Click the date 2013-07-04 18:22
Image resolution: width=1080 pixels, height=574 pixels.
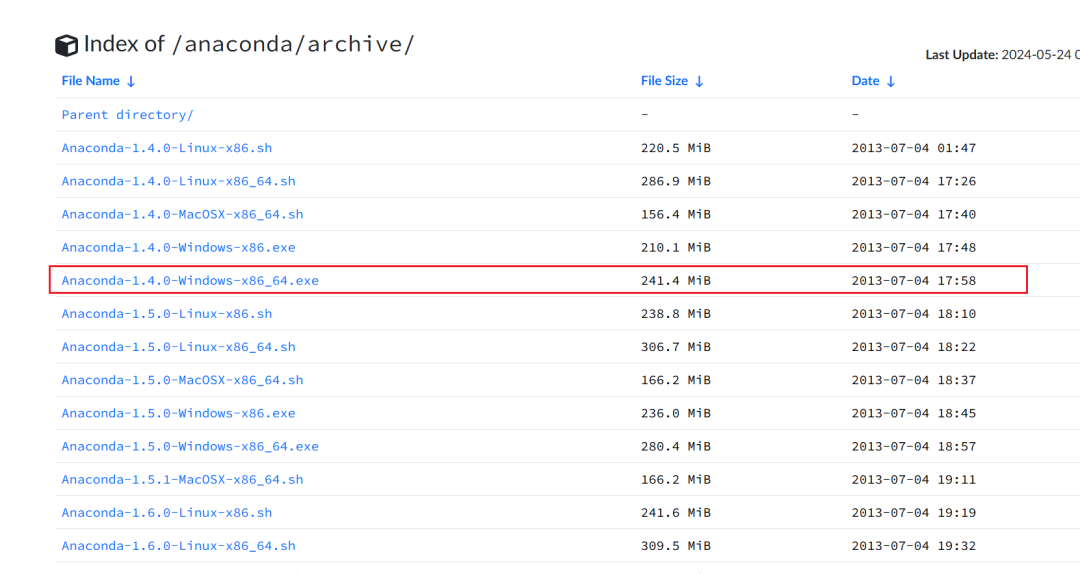click(x=914, y=347)
